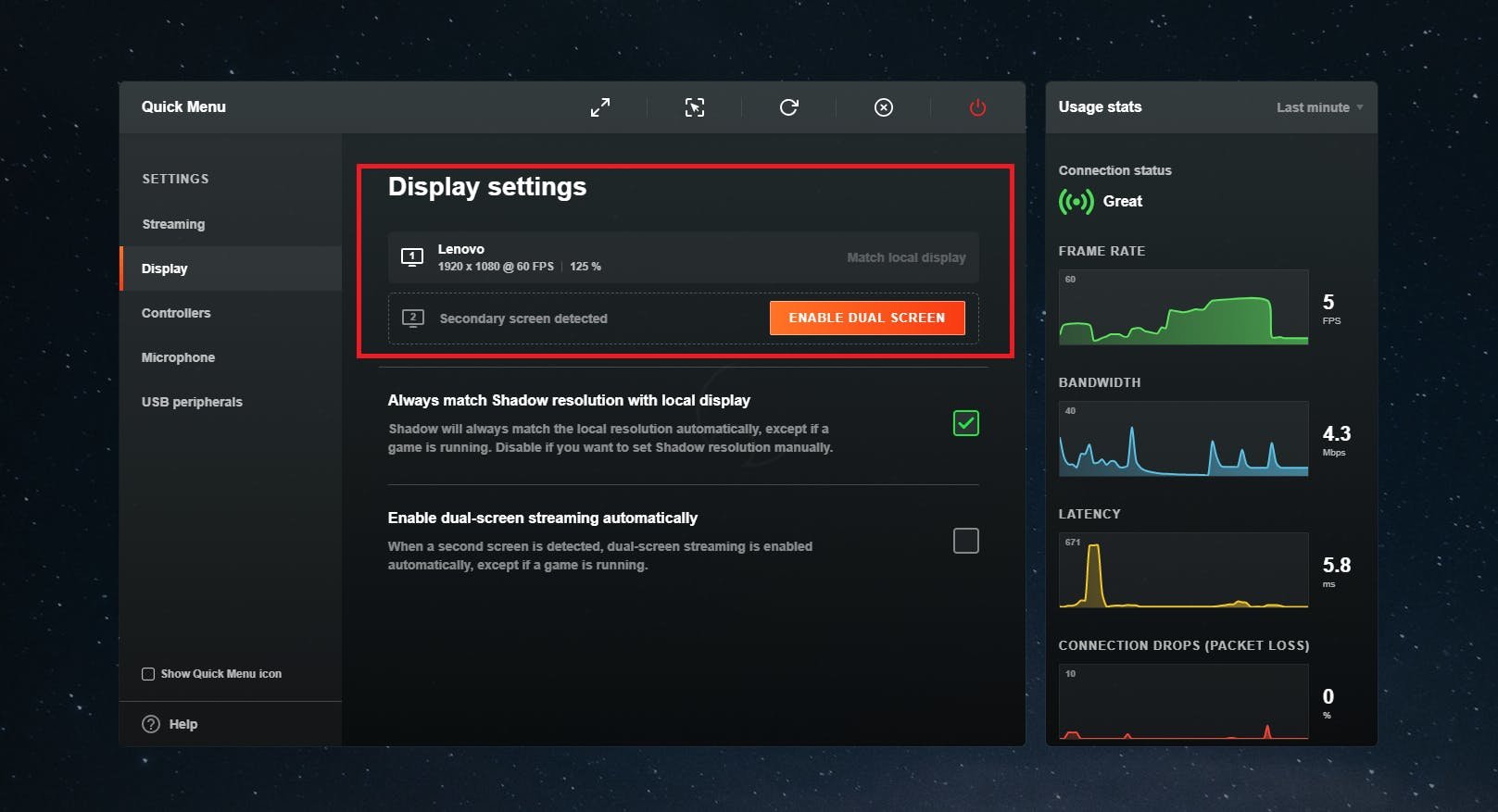Click the ENABLE DUAL SCREEN button
The image size is (1498, 812).
pos(867,318)
